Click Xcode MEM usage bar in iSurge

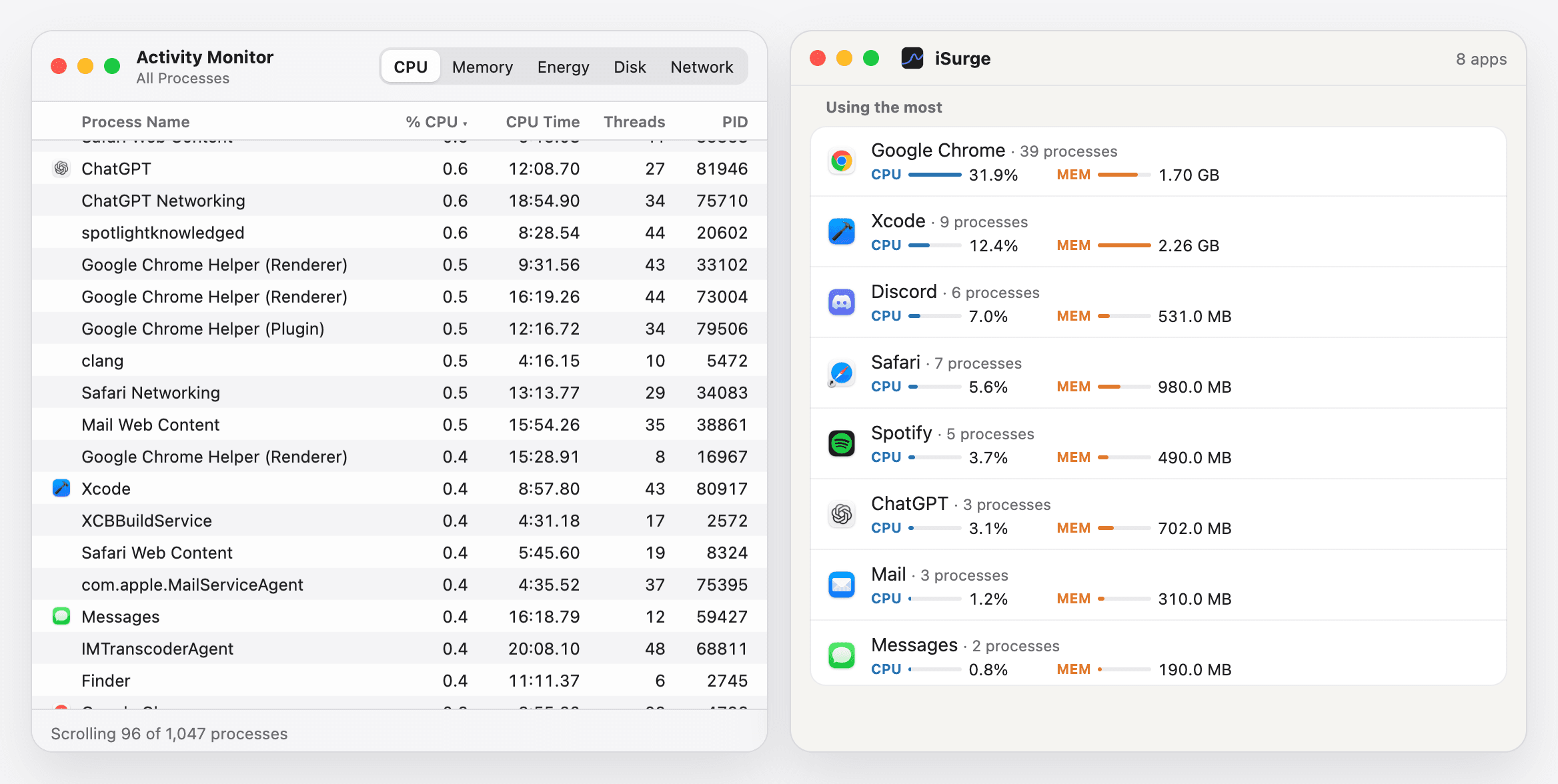[1124, 245]
